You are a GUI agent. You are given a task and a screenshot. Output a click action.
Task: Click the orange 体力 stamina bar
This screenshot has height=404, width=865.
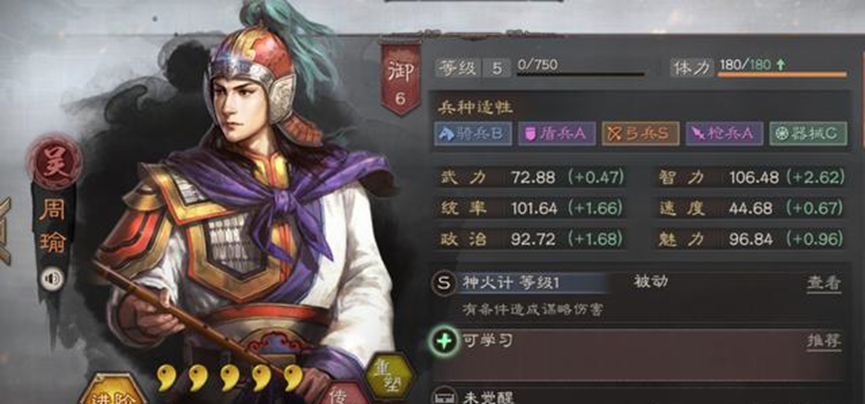coord(782,74)
